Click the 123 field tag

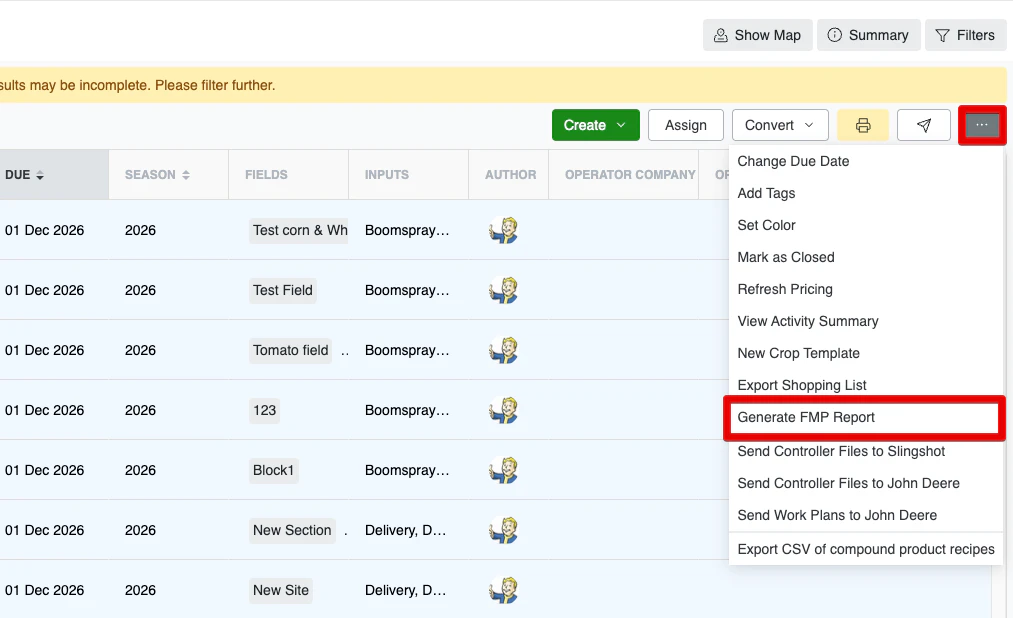point(264,410)
